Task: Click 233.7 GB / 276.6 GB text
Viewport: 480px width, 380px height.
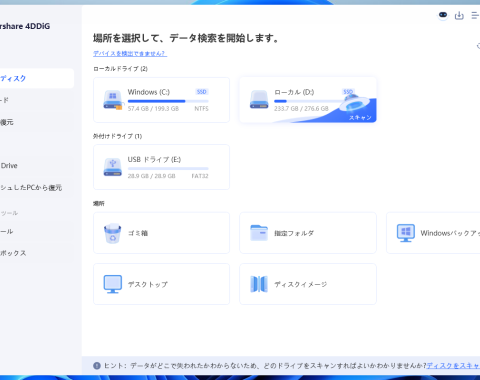Action: tap(301, 109)
